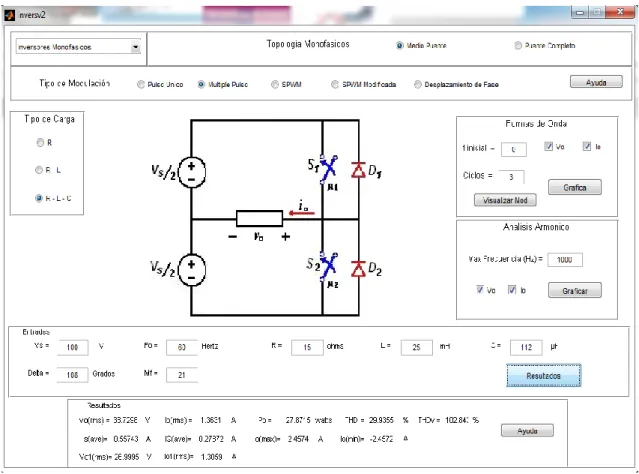Click the THD value 29.9355
639x474 pixels.
[x=381, y=420]
